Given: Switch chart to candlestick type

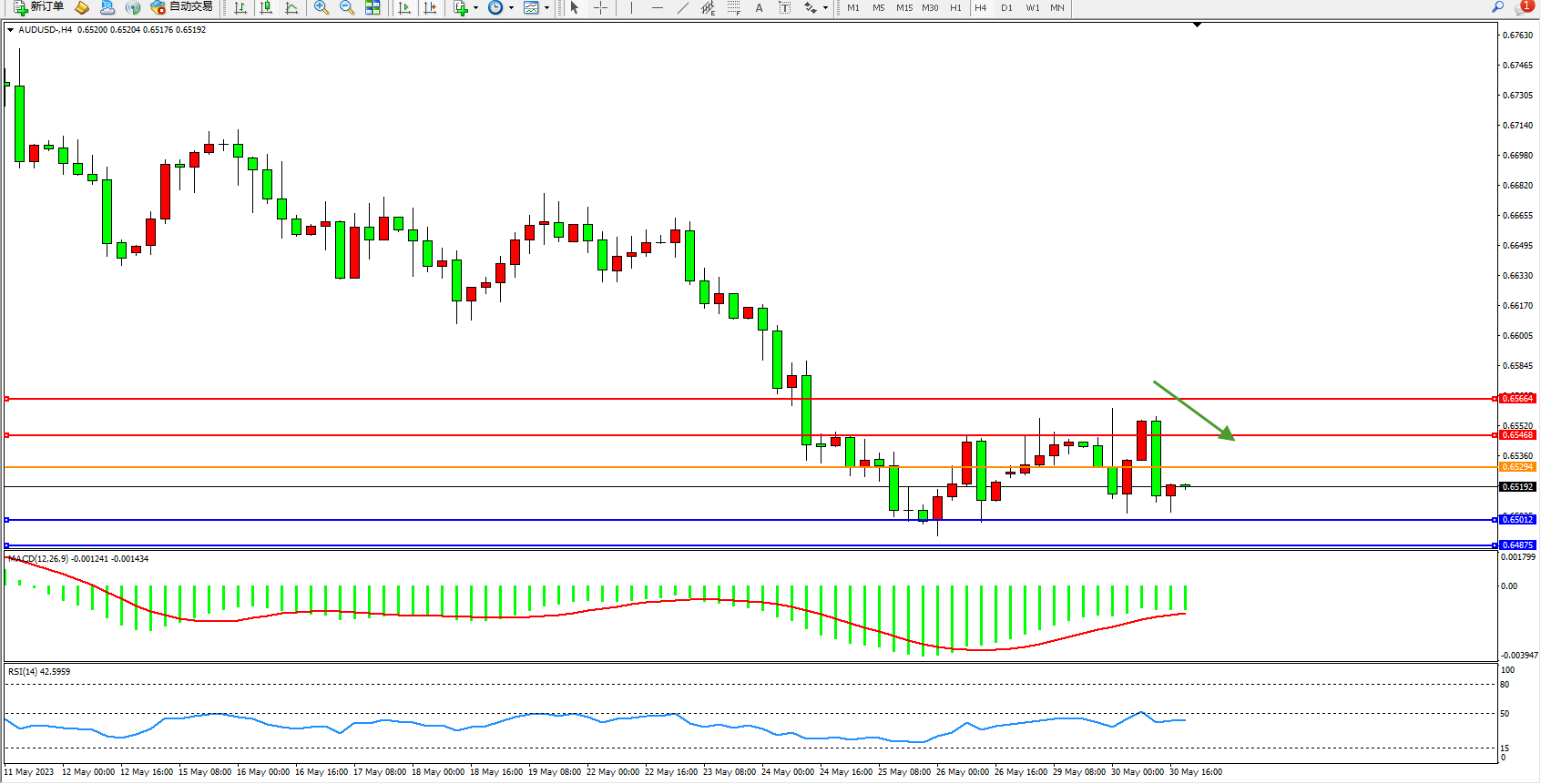Looking at the screenshot, I should pyautogui.click(x=266, y=7).
